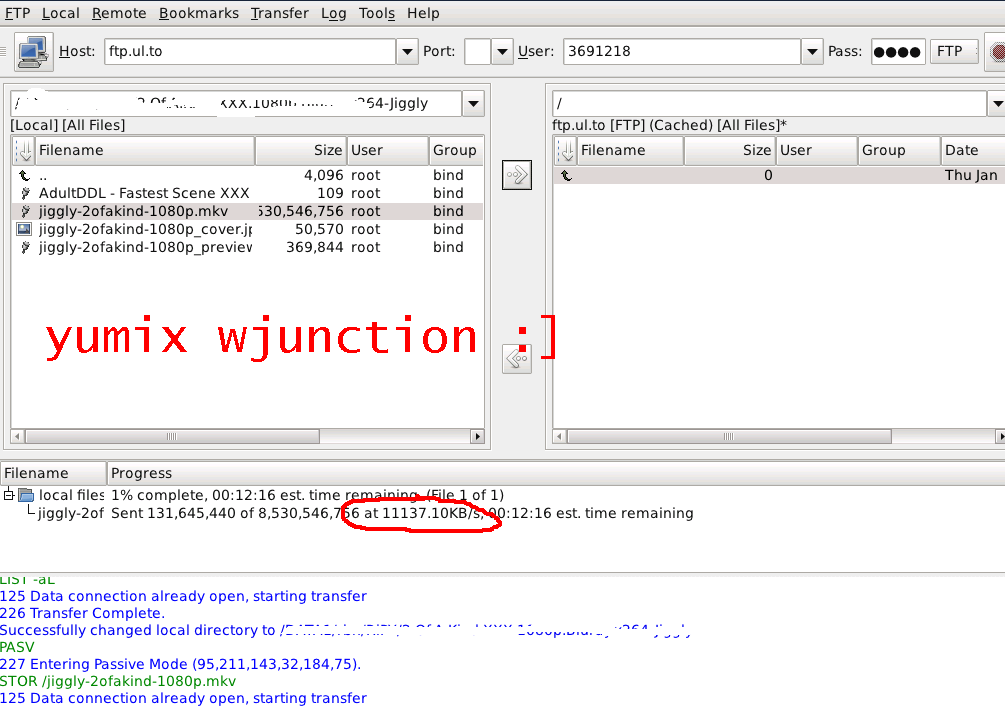Select the jiggly-2ofakind-1080p_cover image file
This screenshot has height=723, width=1005.
tap(145, 229)
